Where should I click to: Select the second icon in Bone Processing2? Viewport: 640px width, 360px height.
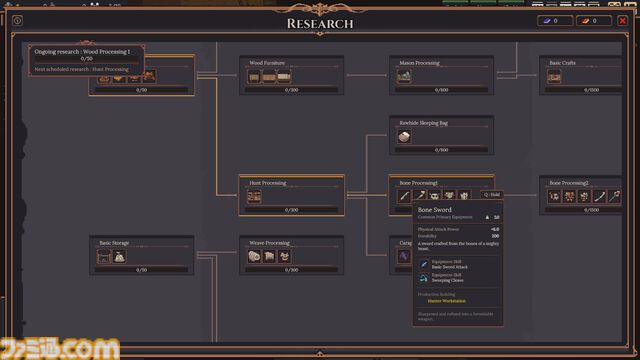(x=569, y=196)
